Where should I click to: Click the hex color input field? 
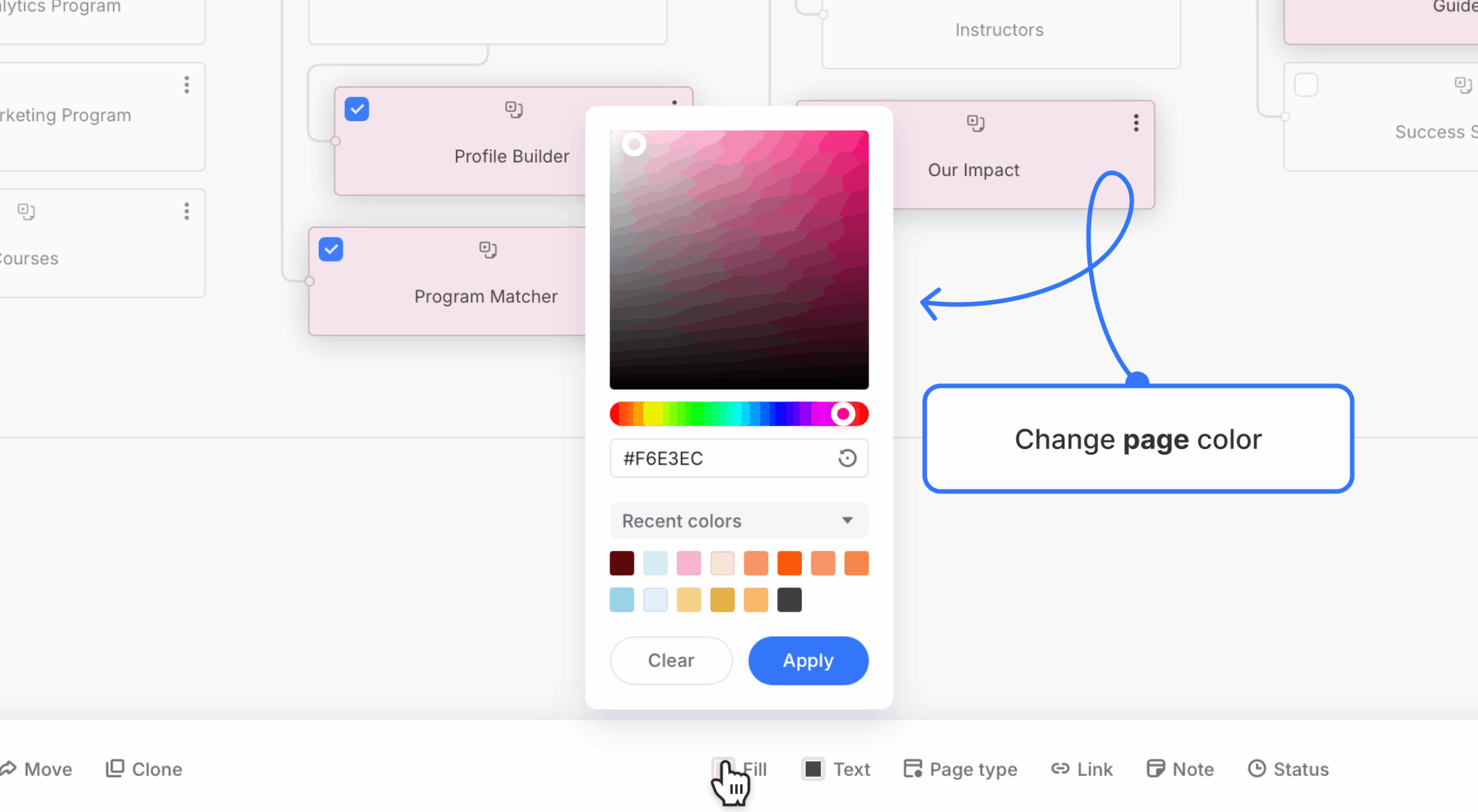[739, 458]
